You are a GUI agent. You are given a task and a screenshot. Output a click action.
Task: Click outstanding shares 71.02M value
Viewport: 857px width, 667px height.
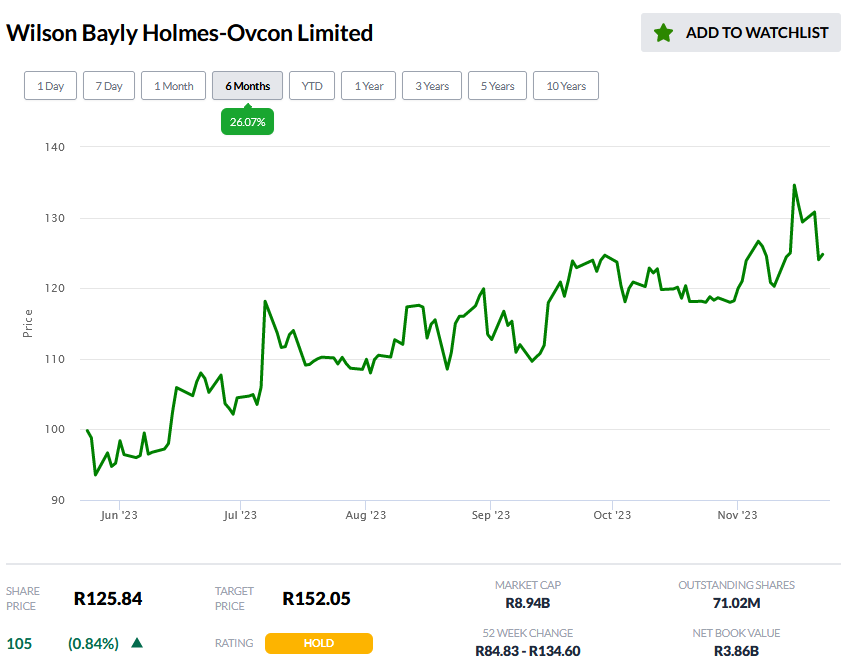coord(736,603)
